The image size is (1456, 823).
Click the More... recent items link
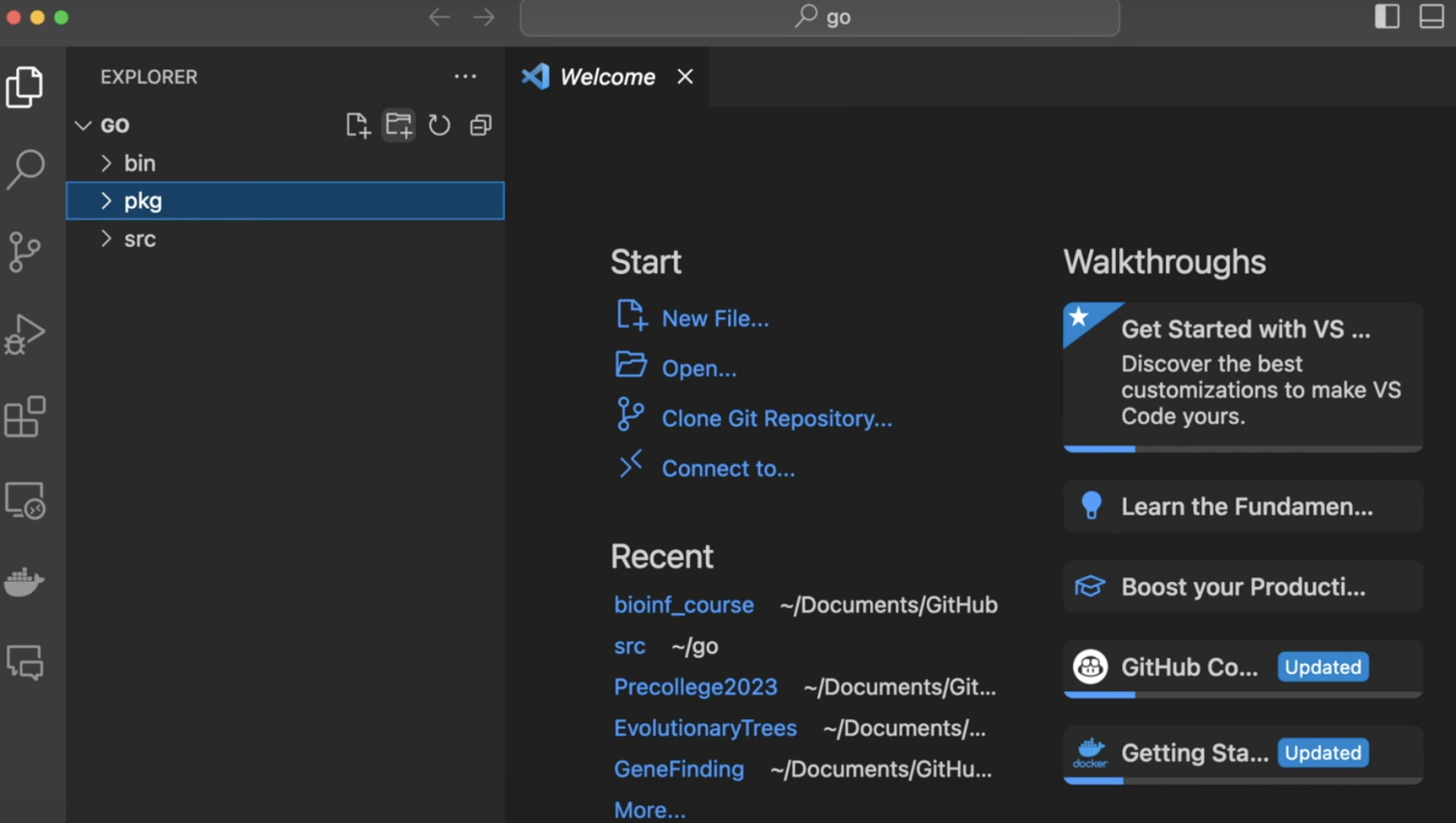coord(650,810)
